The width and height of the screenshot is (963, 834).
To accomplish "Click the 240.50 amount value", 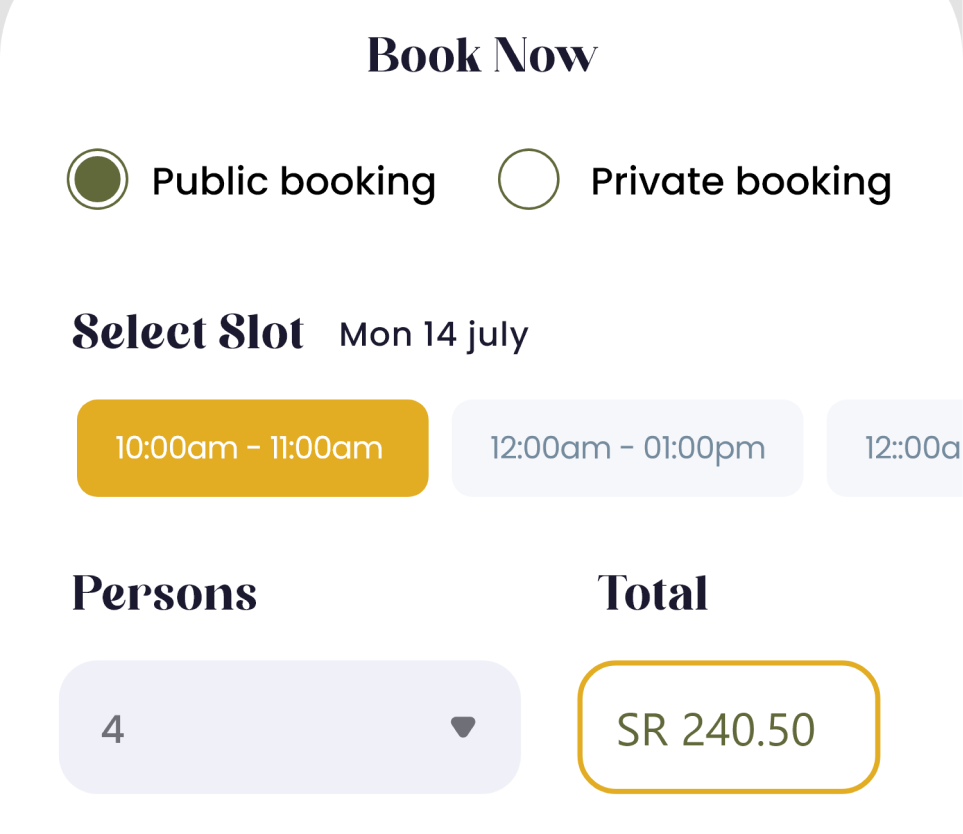I will tap(748, 731).
